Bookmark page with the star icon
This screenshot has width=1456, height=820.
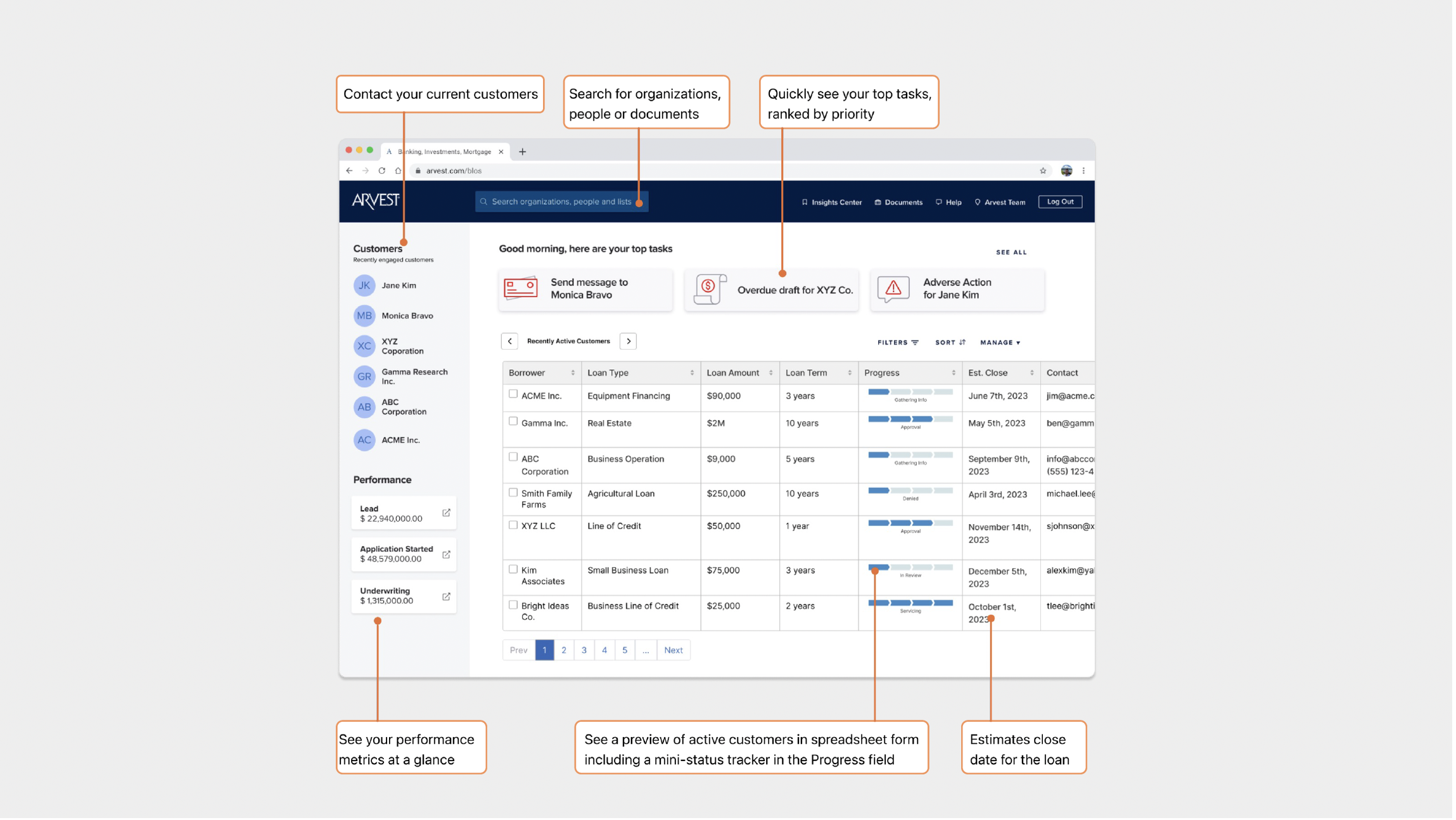[x=1043, y=171]
